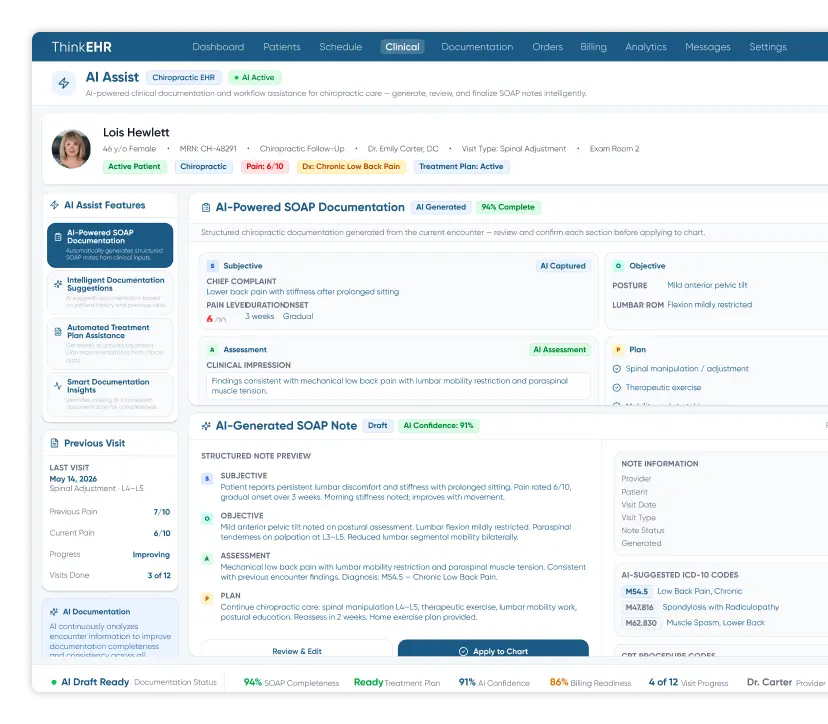Click the Chiropractic EHR badge

(184, 78)
